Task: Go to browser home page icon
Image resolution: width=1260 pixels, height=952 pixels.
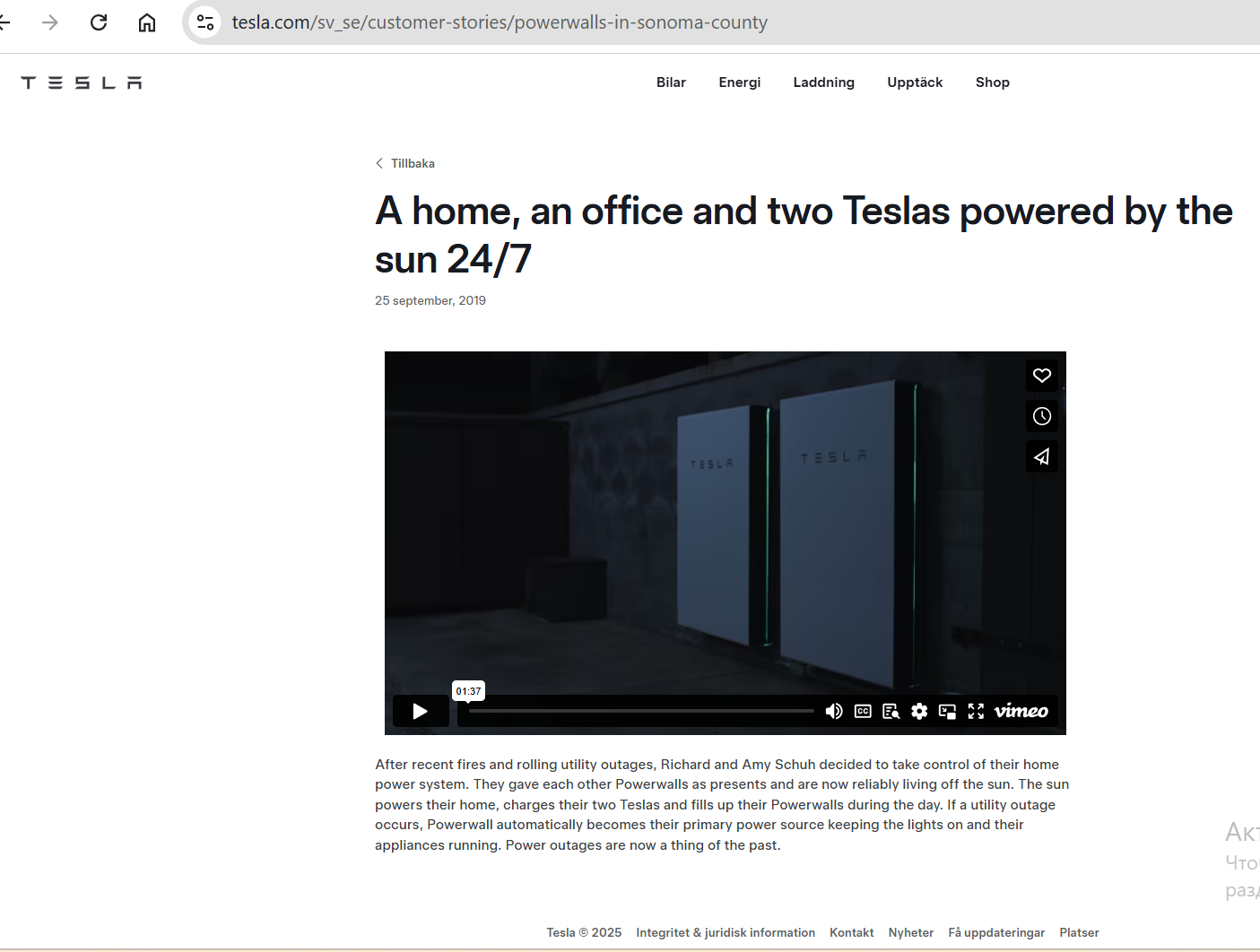Action: 147,22
